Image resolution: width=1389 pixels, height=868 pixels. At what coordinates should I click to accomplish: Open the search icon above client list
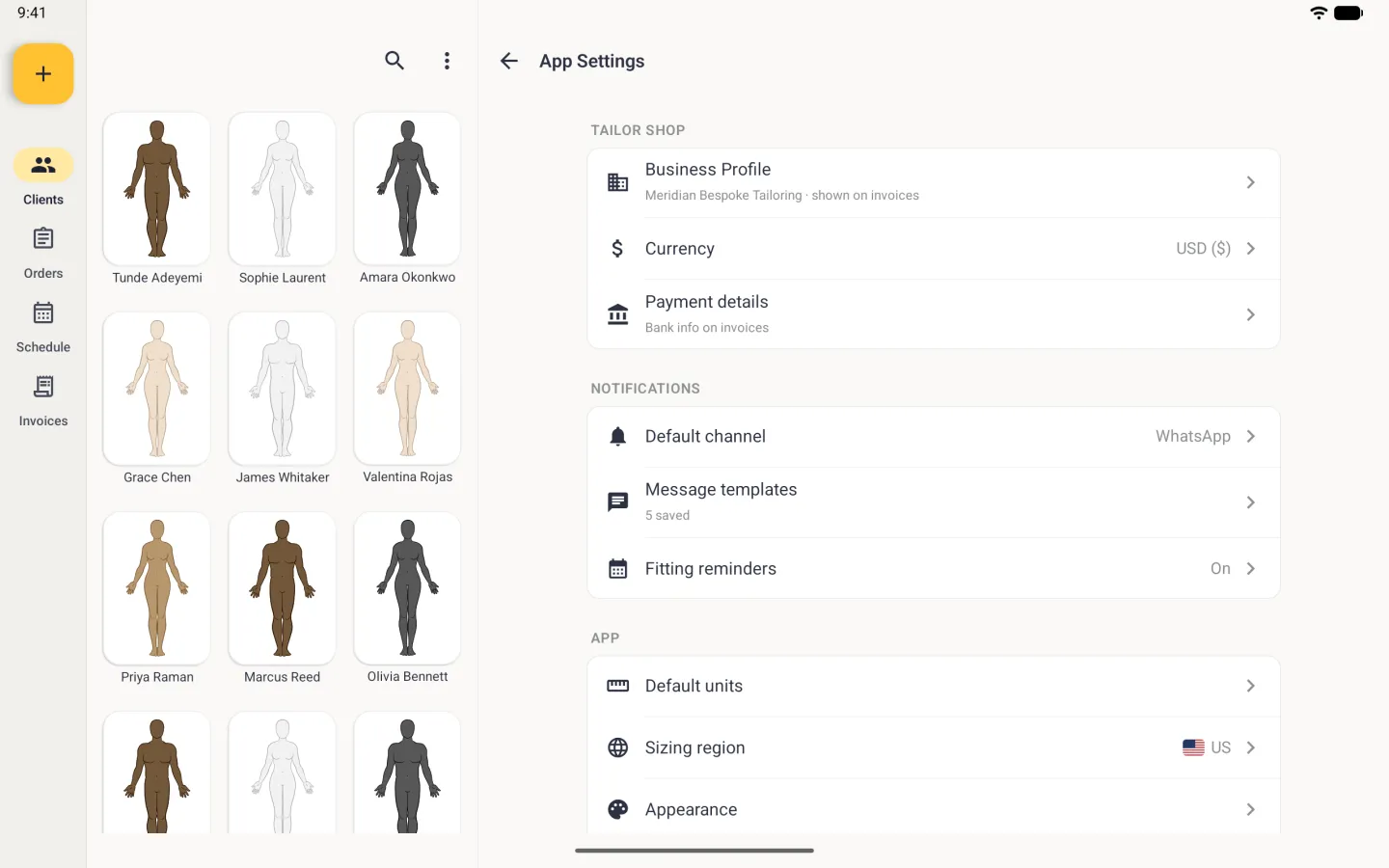click(395, 61)
